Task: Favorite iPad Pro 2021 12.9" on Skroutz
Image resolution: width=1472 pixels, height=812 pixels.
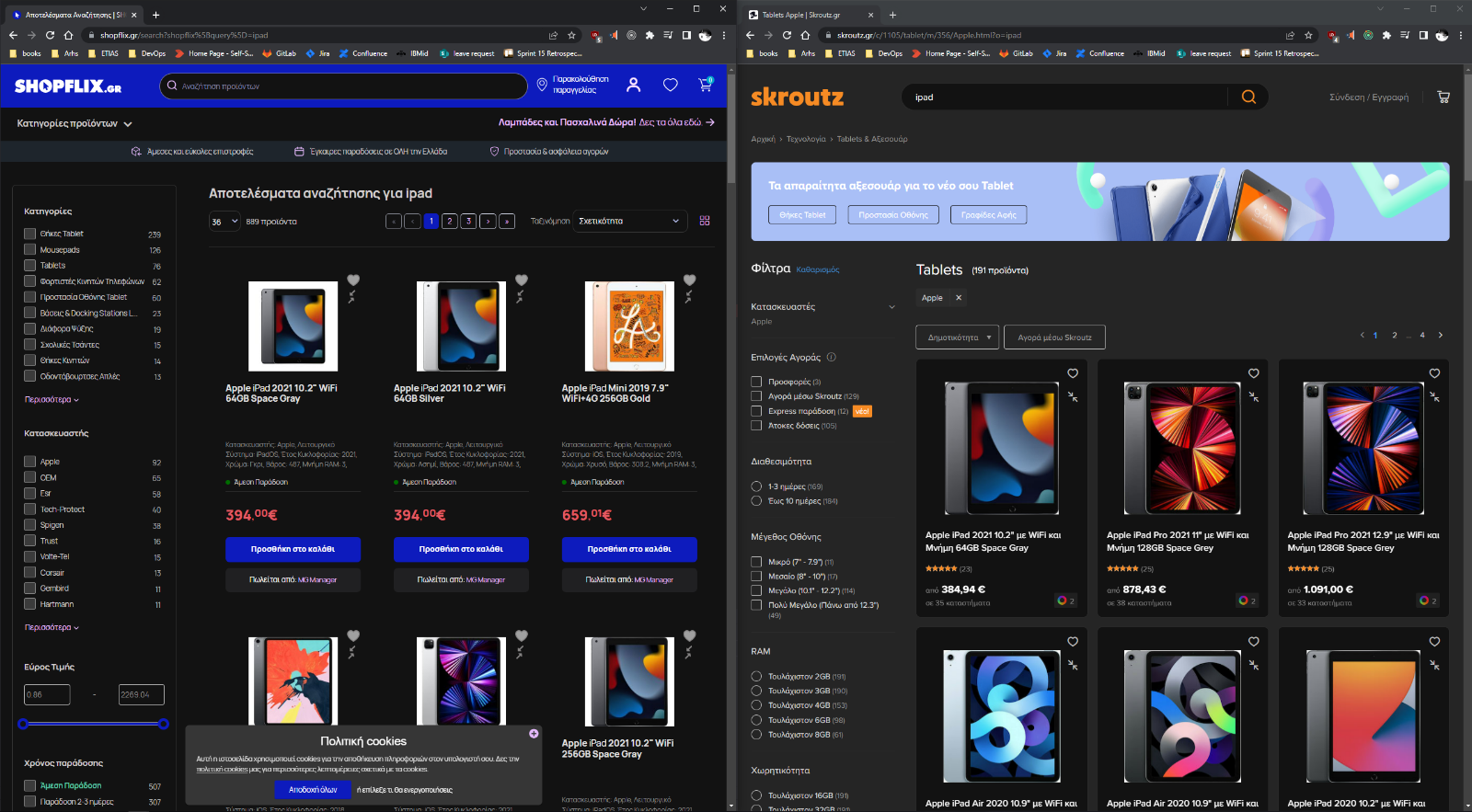Action: click(1434, 373)
